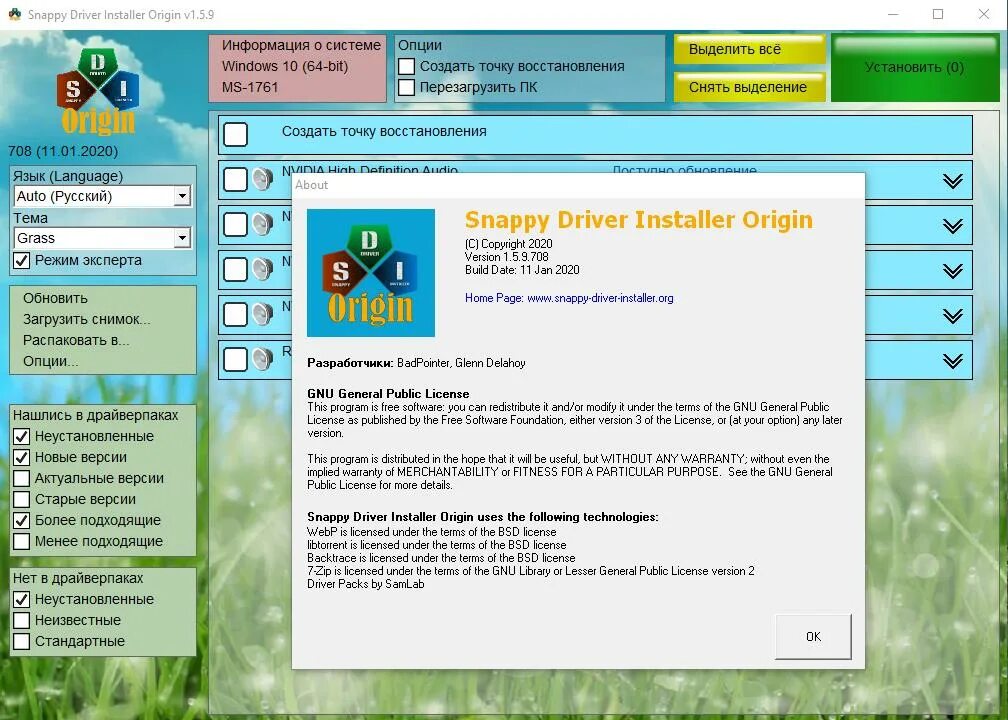1008x720 pixels.
Task: Click the GNU General Public License heading
Action: pyautogui.click(x=388, y=393)
